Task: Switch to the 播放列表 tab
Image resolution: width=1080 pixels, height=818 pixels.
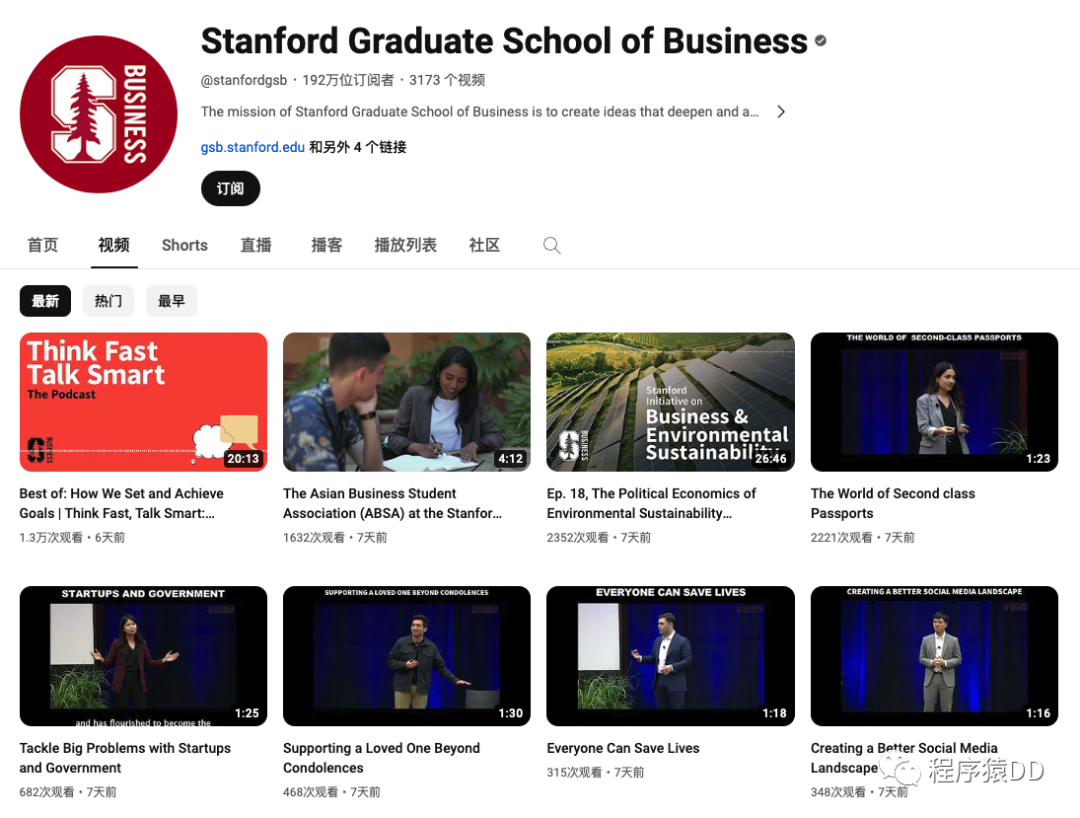Action: tap(405, 245)
